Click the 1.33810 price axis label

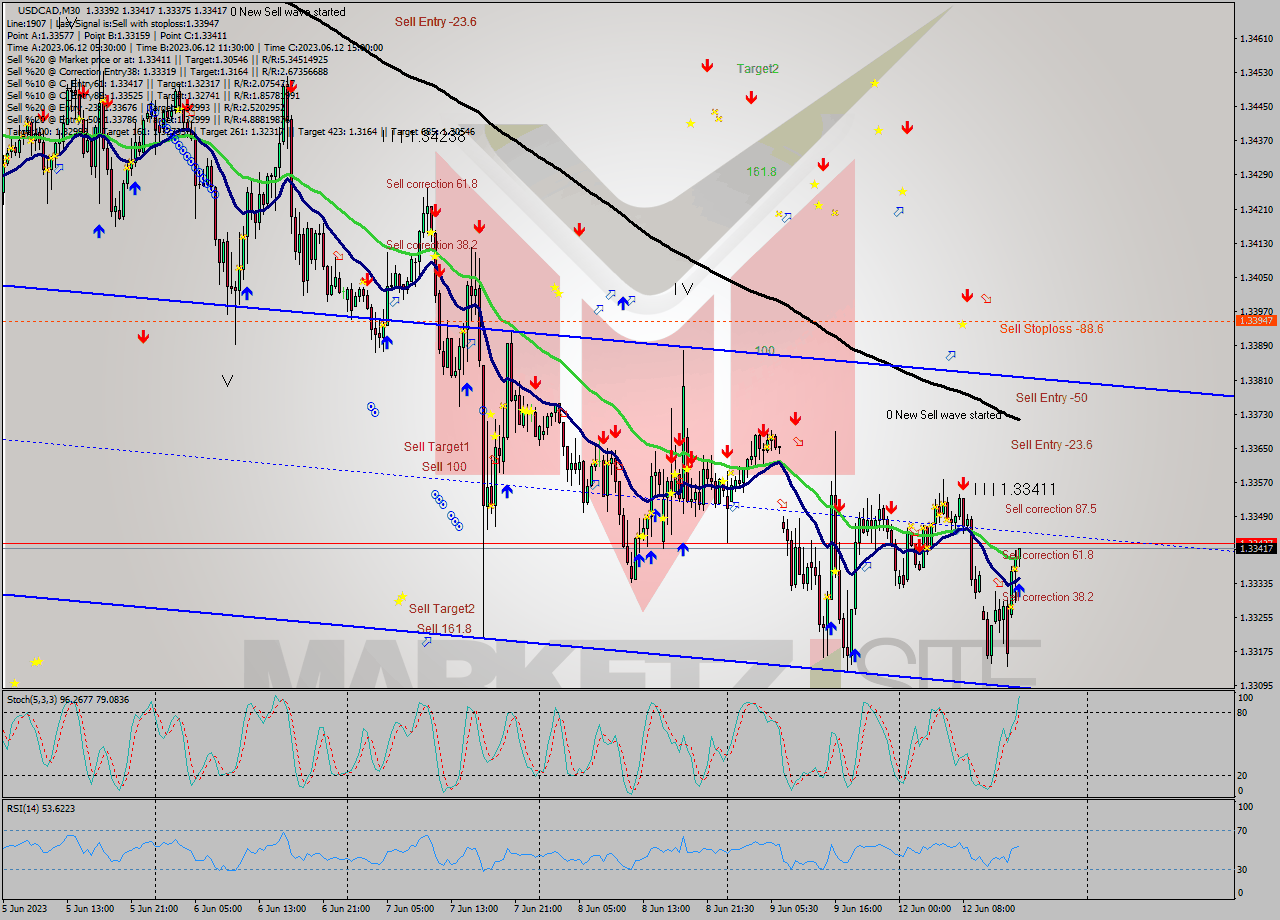coord(1255,380)
